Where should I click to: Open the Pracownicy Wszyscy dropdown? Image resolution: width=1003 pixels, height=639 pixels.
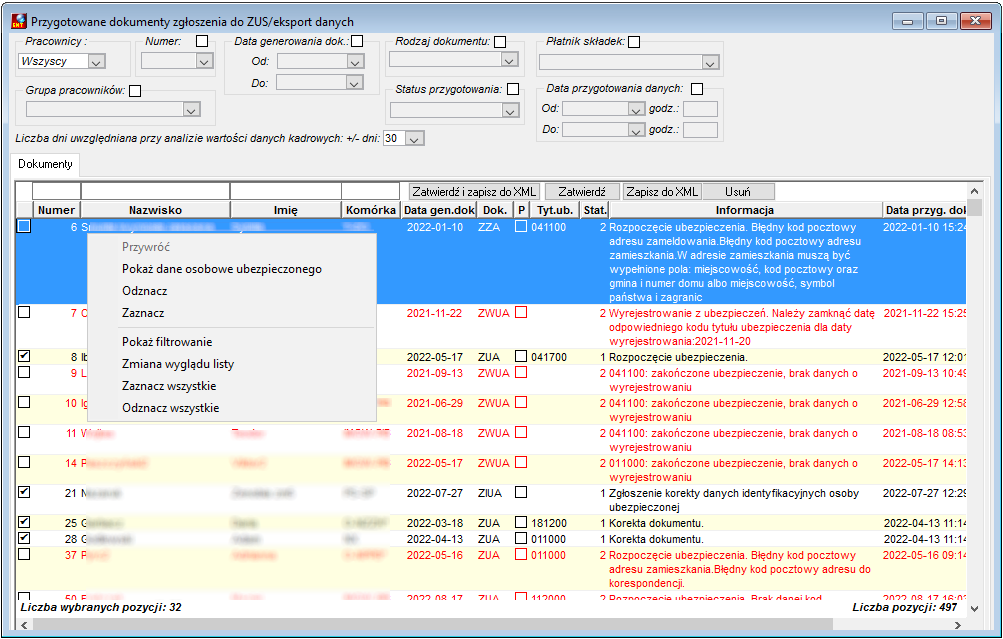(97, 61)
